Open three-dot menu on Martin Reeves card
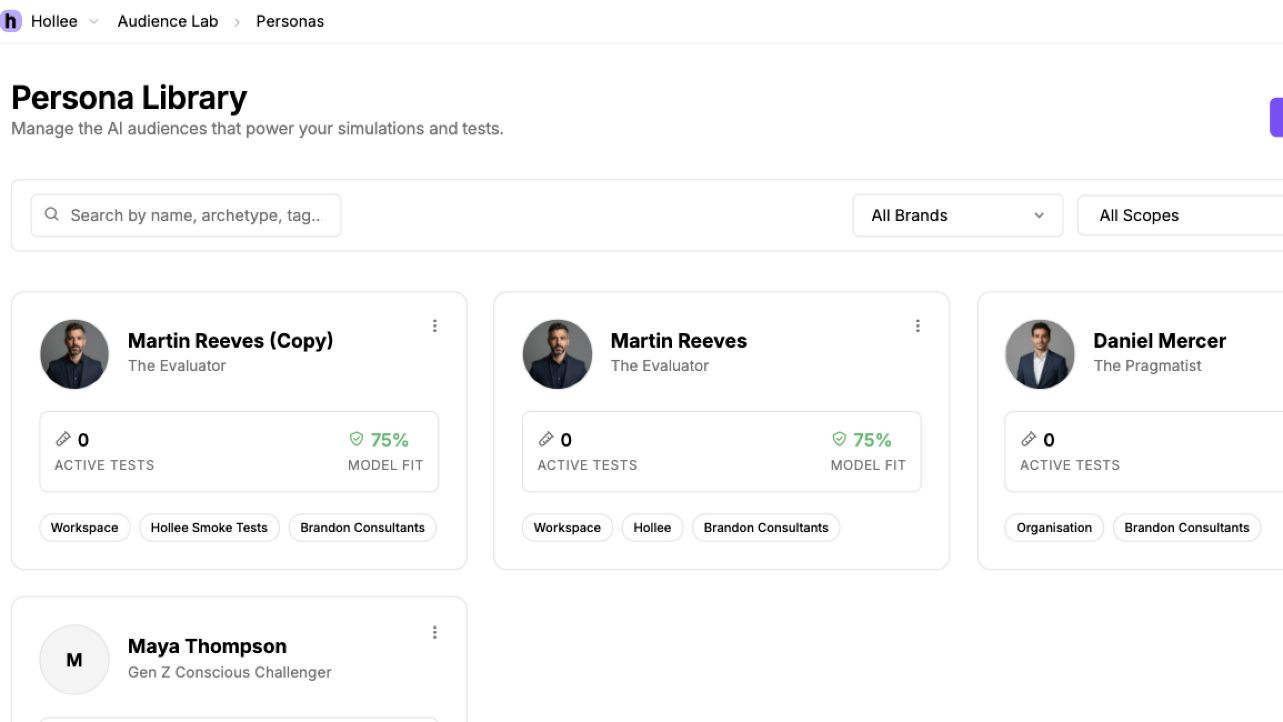Viewport: 1283px width, 722px height. click(x=917, y=326)
